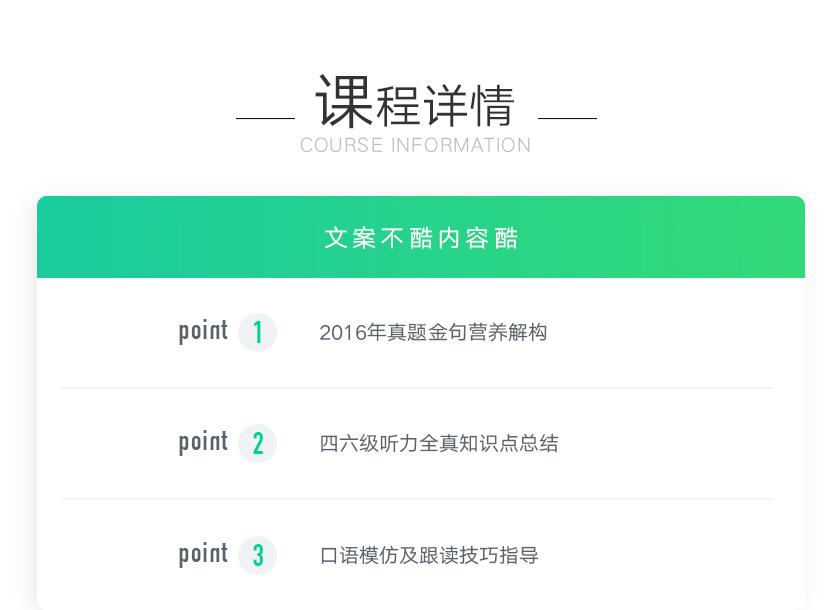Click the "point" label beside badge 2
838x610 pixels.
203,443
